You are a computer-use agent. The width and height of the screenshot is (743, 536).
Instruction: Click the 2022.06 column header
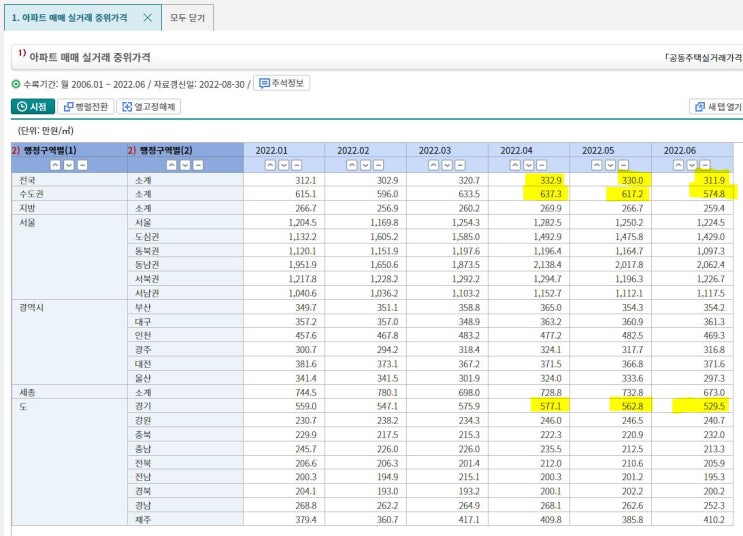click(680, 150)
